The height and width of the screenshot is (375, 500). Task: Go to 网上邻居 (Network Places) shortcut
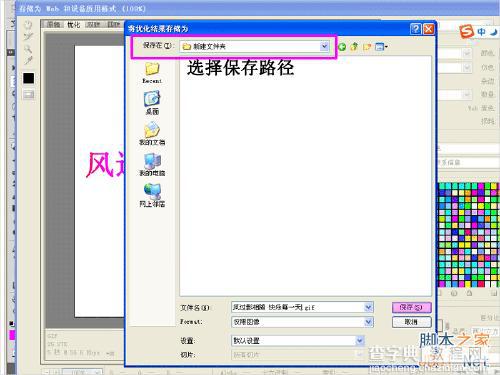point(152,195)
